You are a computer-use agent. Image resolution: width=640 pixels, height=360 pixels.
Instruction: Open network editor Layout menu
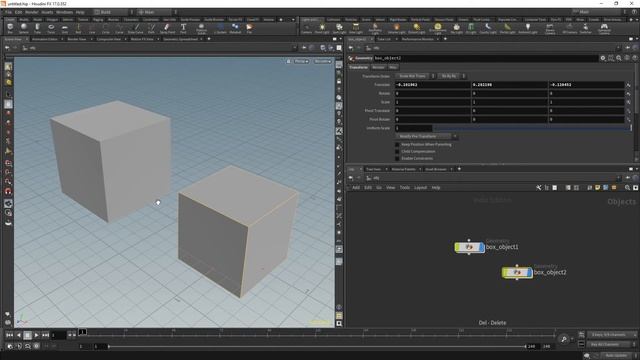click(x=420, y=188)
